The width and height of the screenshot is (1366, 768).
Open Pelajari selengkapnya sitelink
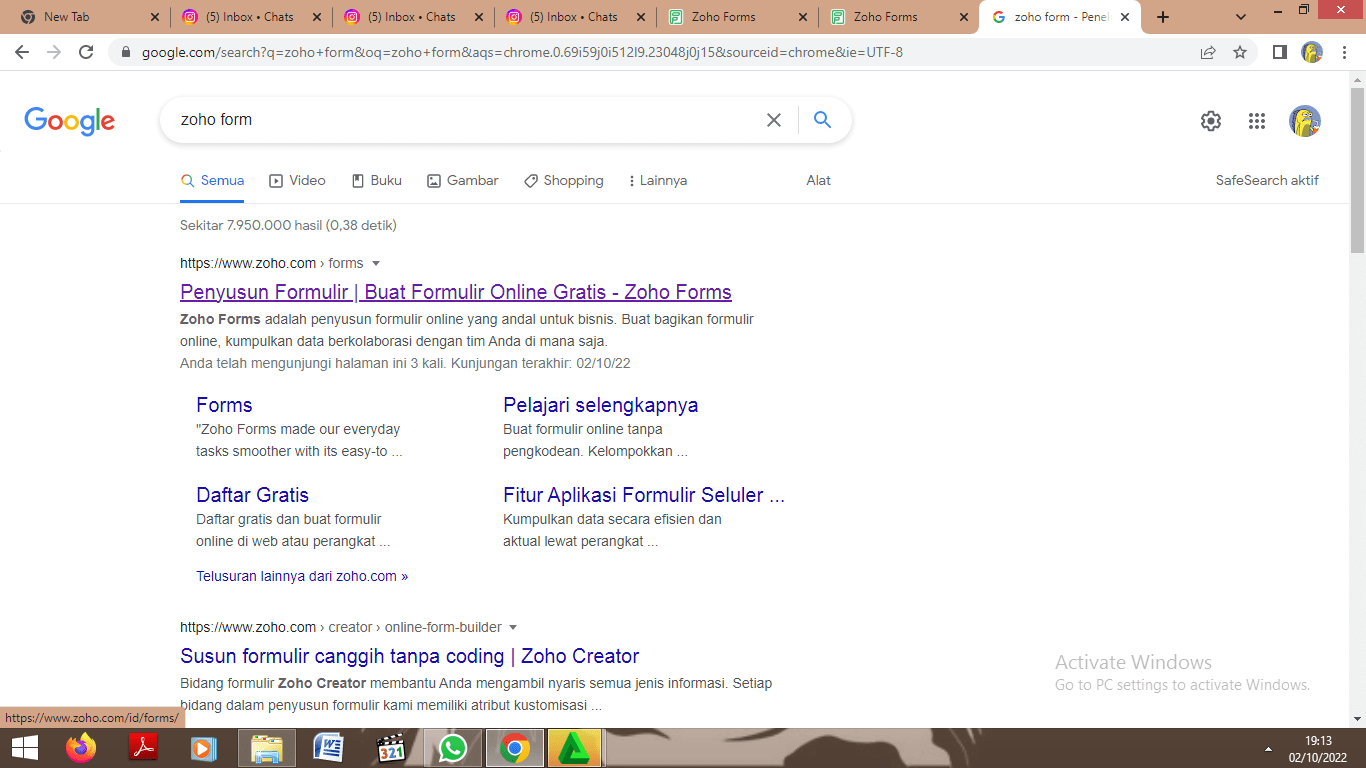601,405
